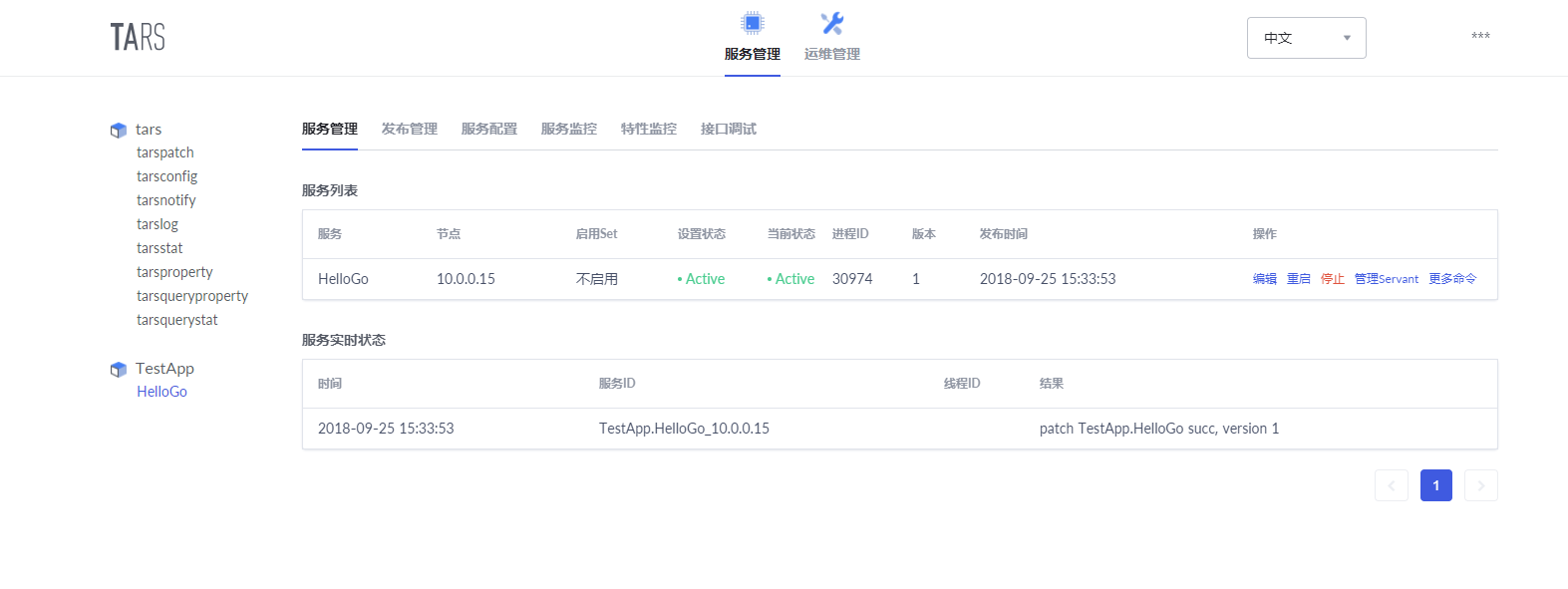
Task: Switch to the 发布管理 tab
Action: (x=410, y=129)
